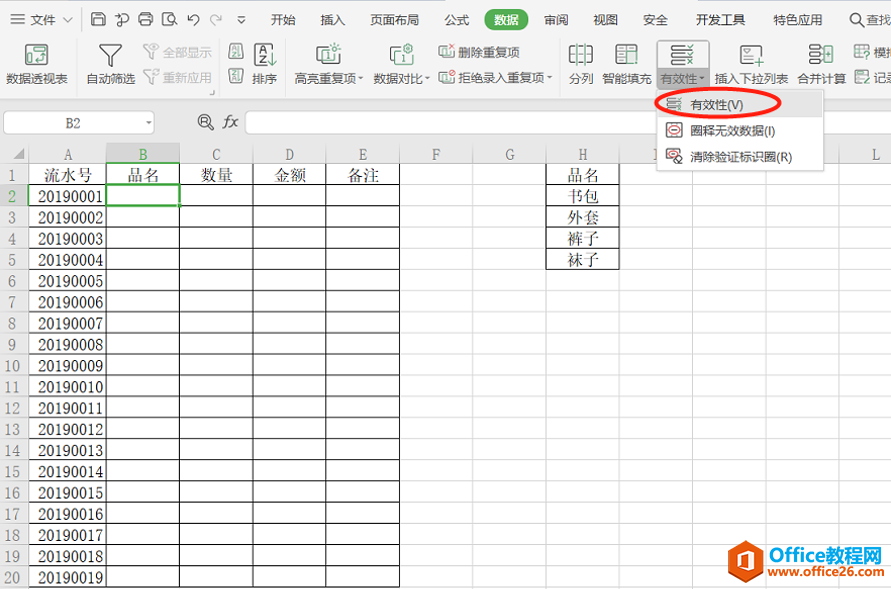Expand the quick access toolbar customize arrow

(242, 20)
